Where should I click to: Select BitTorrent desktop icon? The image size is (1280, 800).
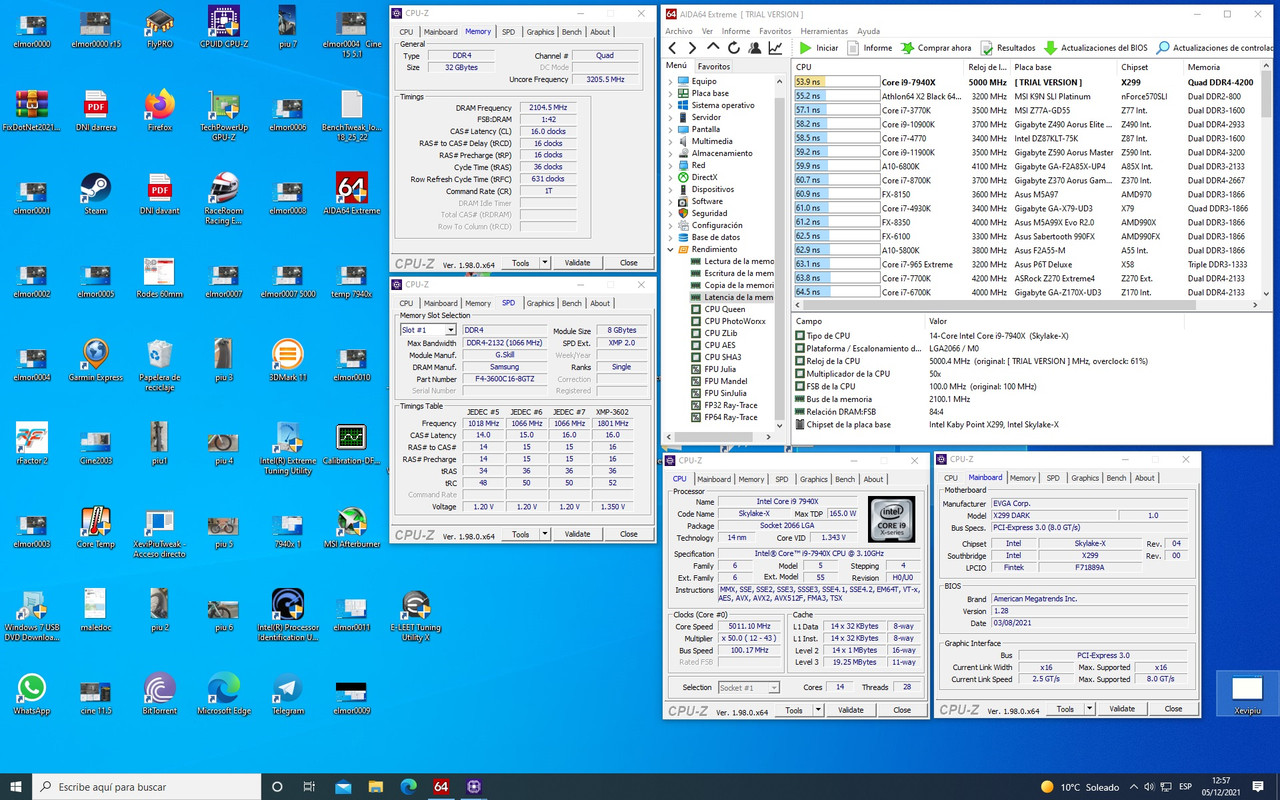(159, 693)
